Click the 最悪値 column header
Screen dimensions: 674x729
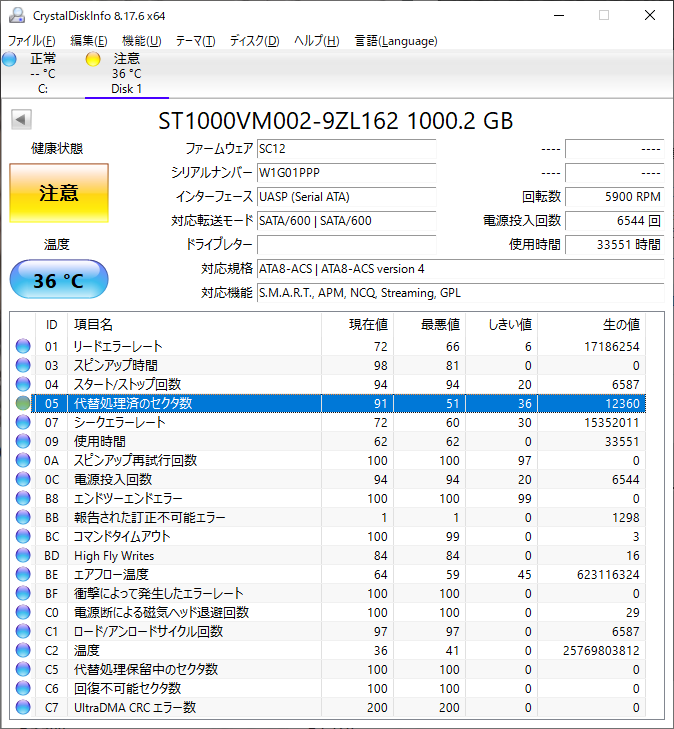point(430,325)
